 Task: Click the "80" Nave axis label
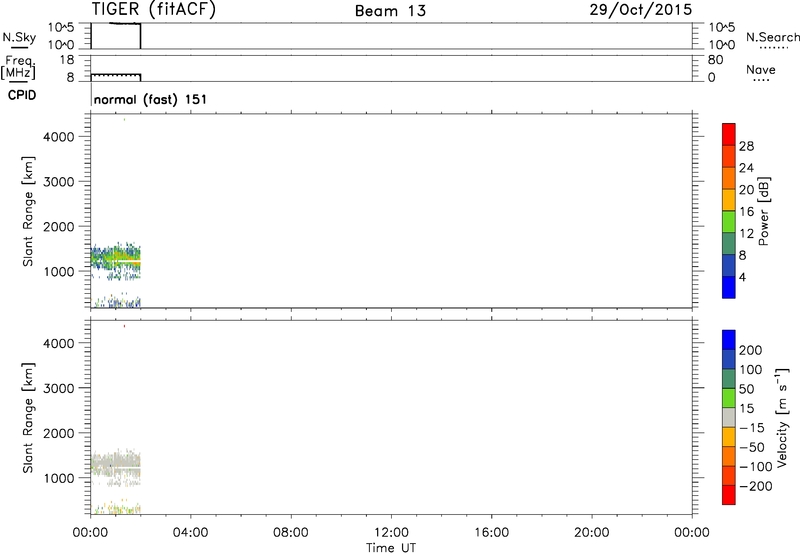(715, 60)
